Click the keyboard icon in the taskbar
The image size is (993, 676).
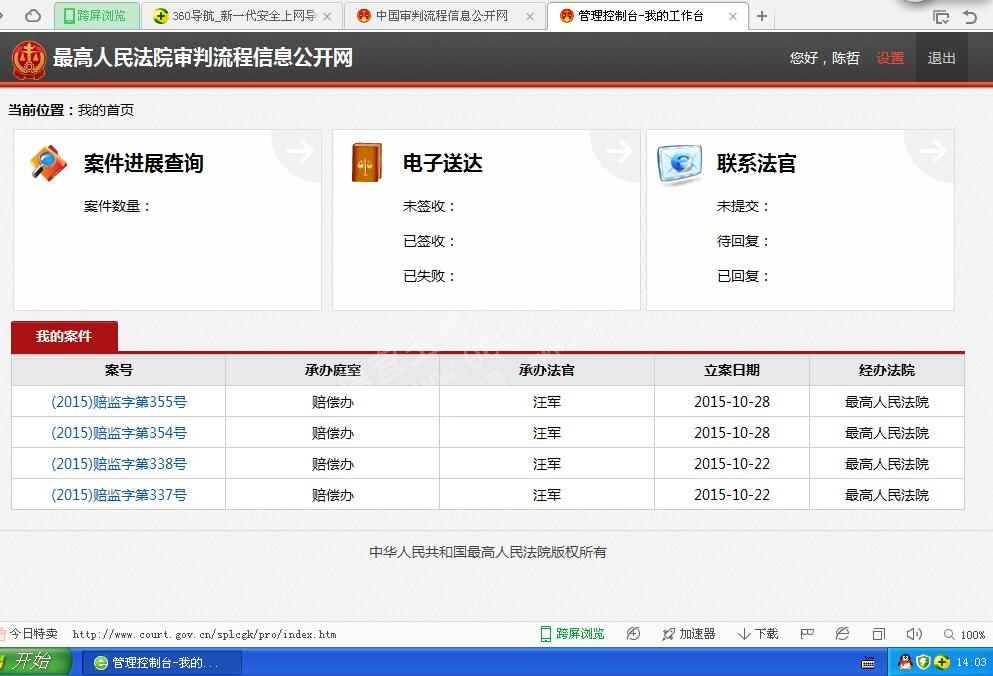tap(868, 663)
